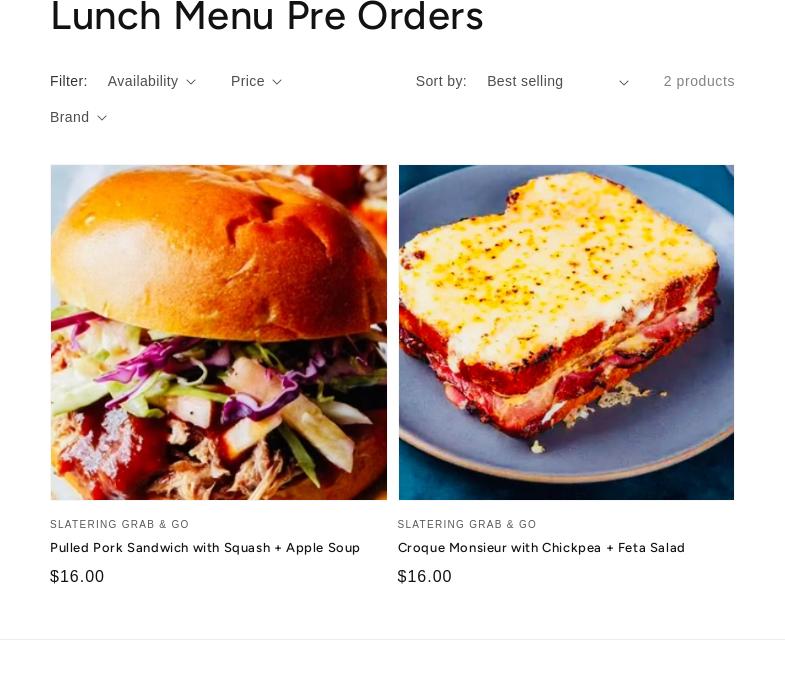Viewport: 785px width, 686px height.
Task: Click Slatering Grab & Go vendor above Croque Monsieur
Action: click(467, 524)
